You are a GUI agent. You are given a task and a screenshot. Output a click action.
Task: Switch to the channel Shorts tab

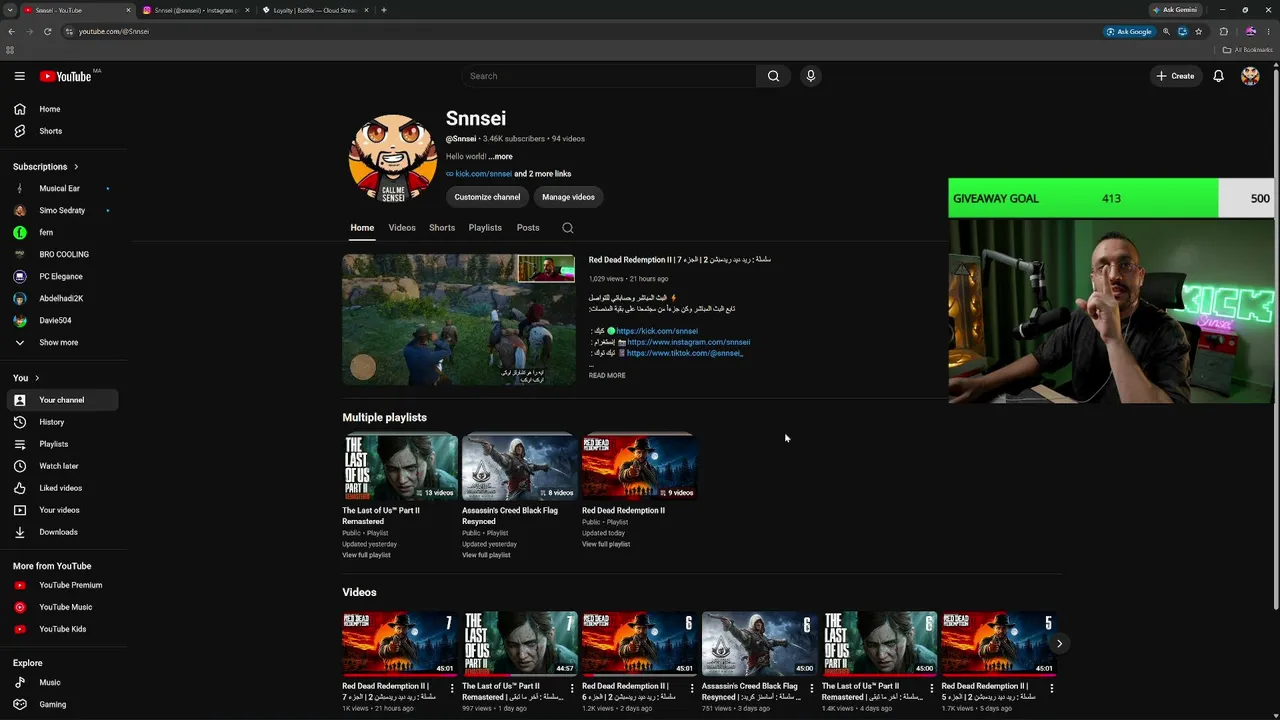click(x=442, y=228)
